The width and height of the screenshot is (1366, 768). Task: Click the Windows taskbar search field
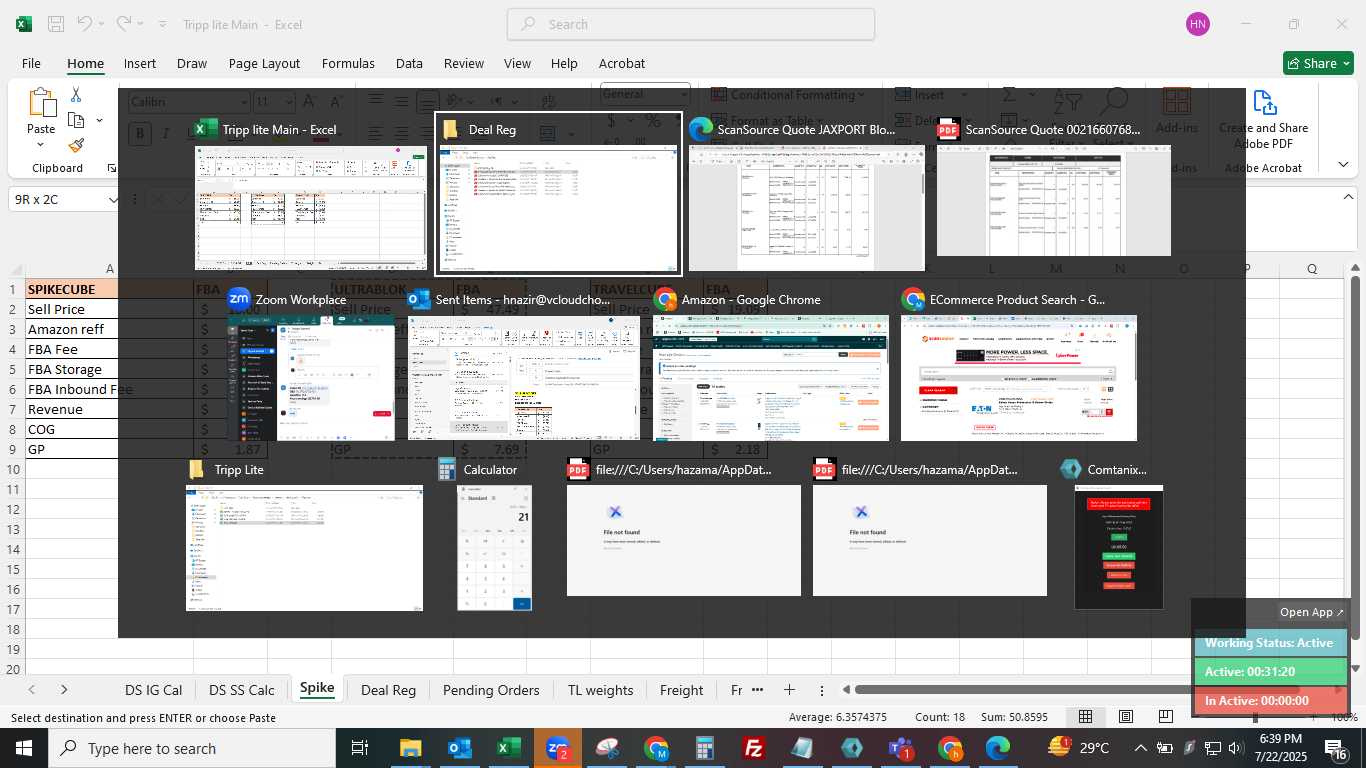pyautogui.click(x=192, y=748)
